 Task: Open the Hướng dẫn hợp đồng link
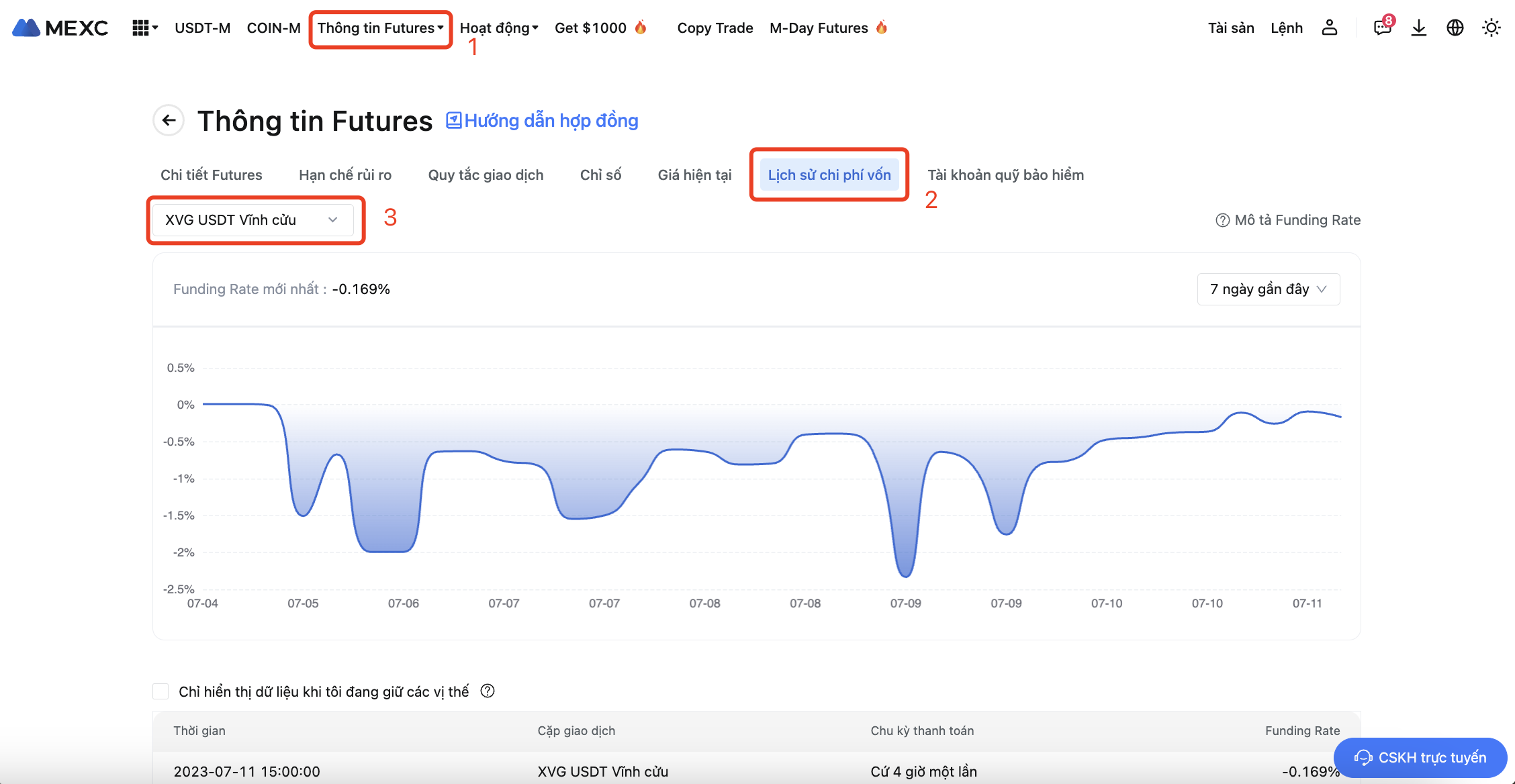[543, 121]
